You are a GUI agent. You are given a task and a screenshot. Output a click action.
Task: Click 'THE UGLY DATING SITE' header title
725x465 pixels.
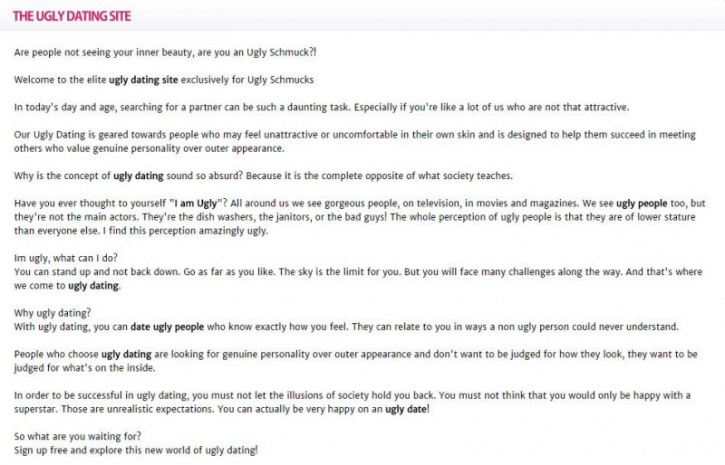coord(72,16)
